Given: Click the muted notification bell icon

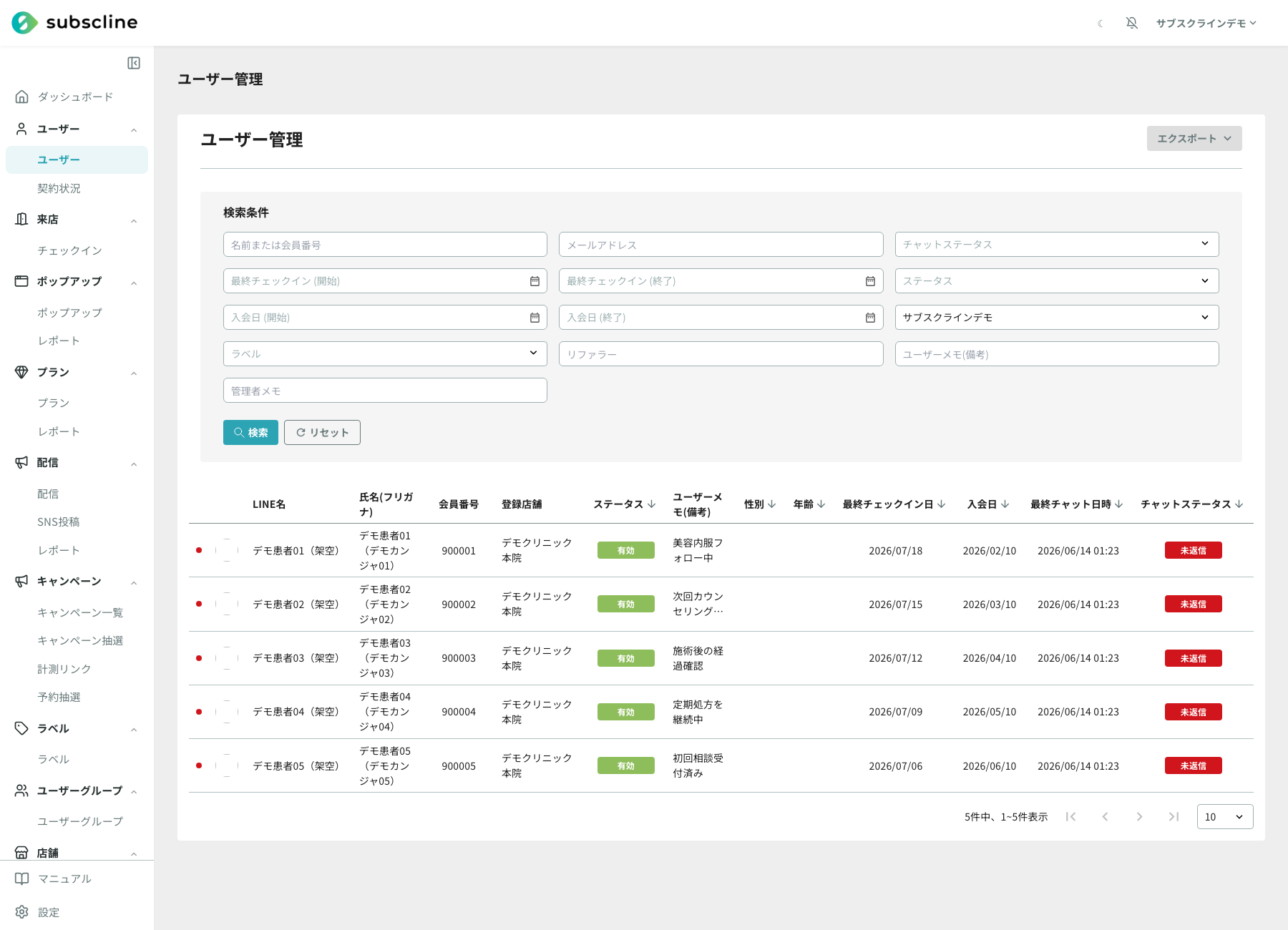Looking at the screenshot, I should tap(1131, 23).
